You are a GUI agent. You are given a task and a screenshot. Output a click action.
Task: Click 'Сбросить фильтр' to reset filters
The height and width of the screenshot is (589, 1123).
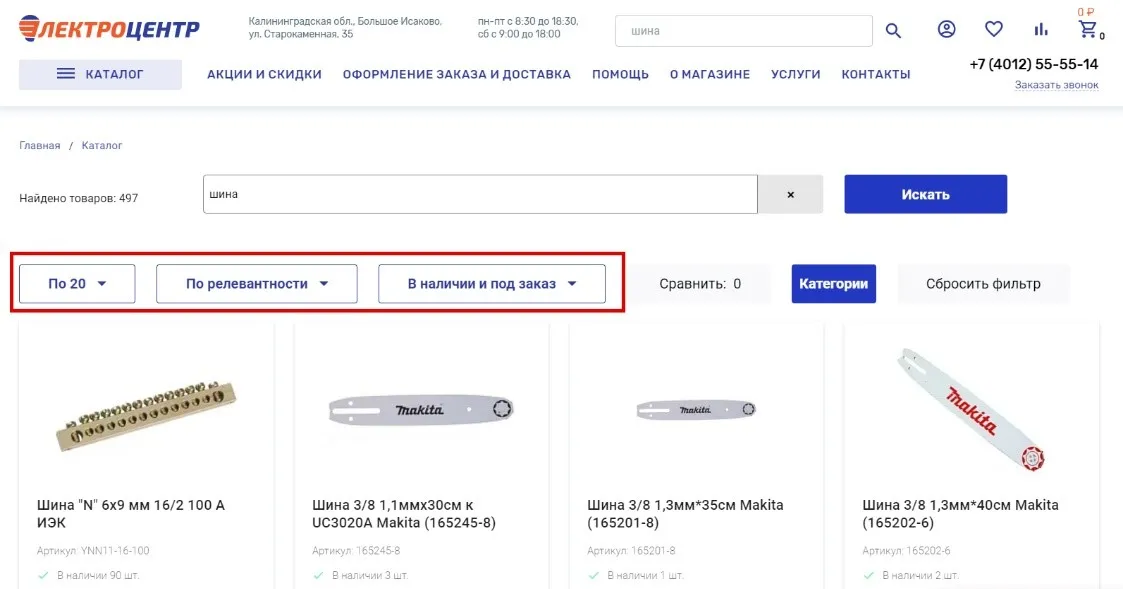tap(983, 283)
